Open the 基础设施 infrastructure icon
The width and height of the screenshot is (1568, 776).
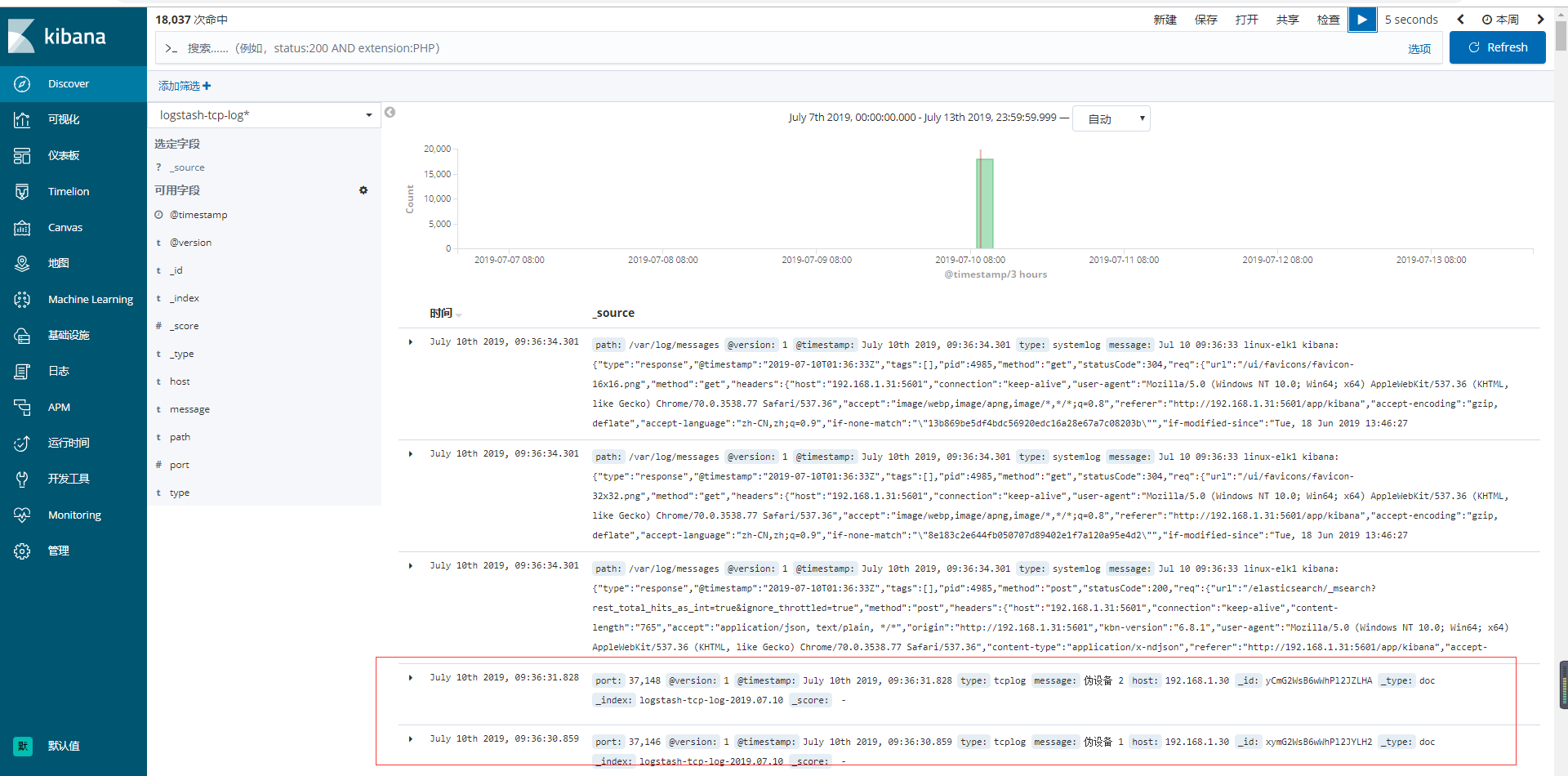point(22,336)
